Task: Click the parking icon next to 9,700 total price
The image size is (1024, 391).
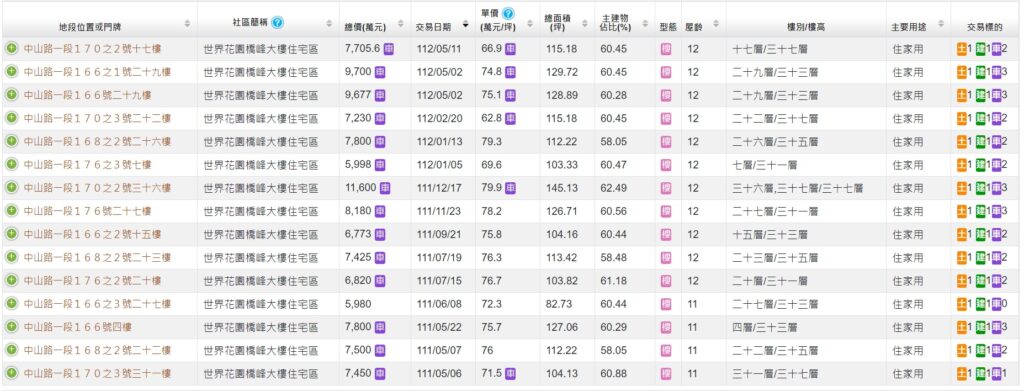Action: [x=379, y=72]
